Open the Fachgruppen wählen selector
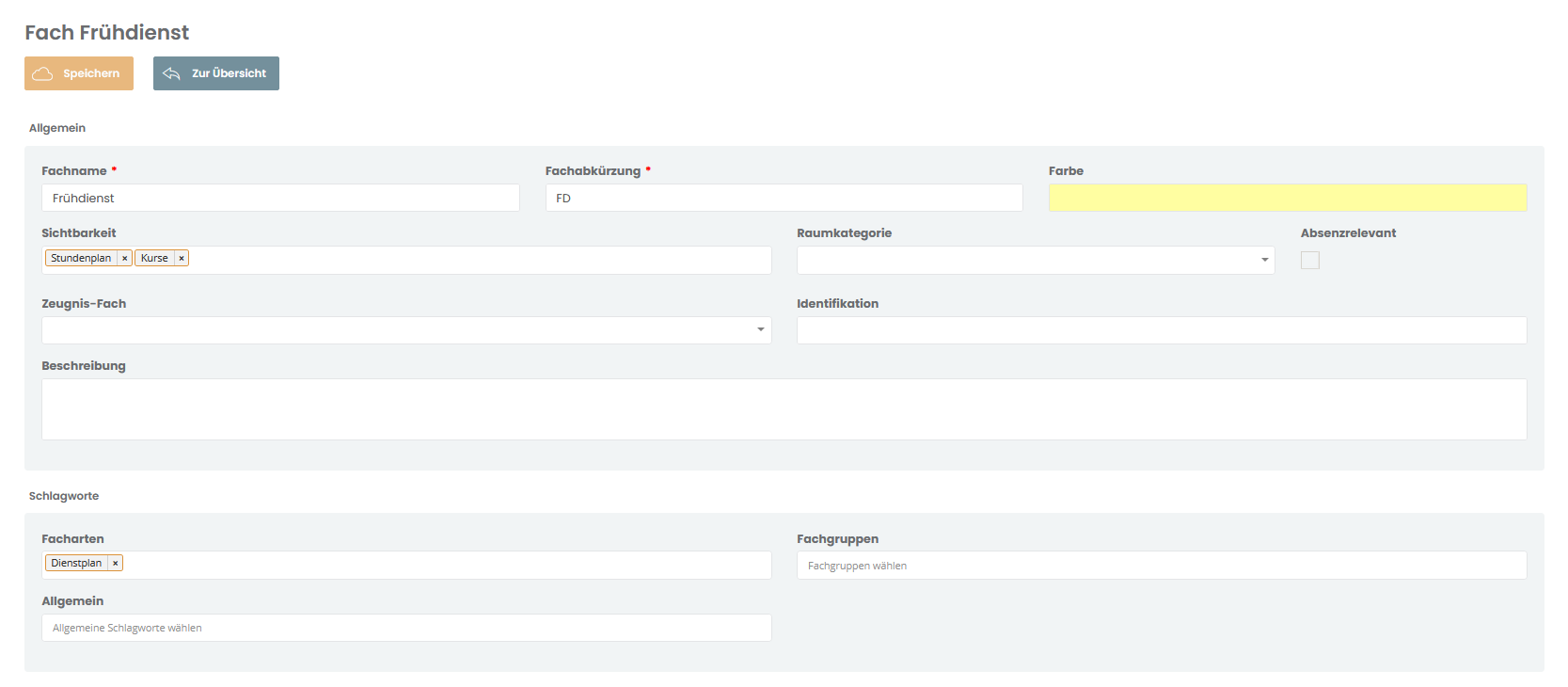Image resolution: width=1568 pixels, height=687 pixels. [x=1162, y=565]
